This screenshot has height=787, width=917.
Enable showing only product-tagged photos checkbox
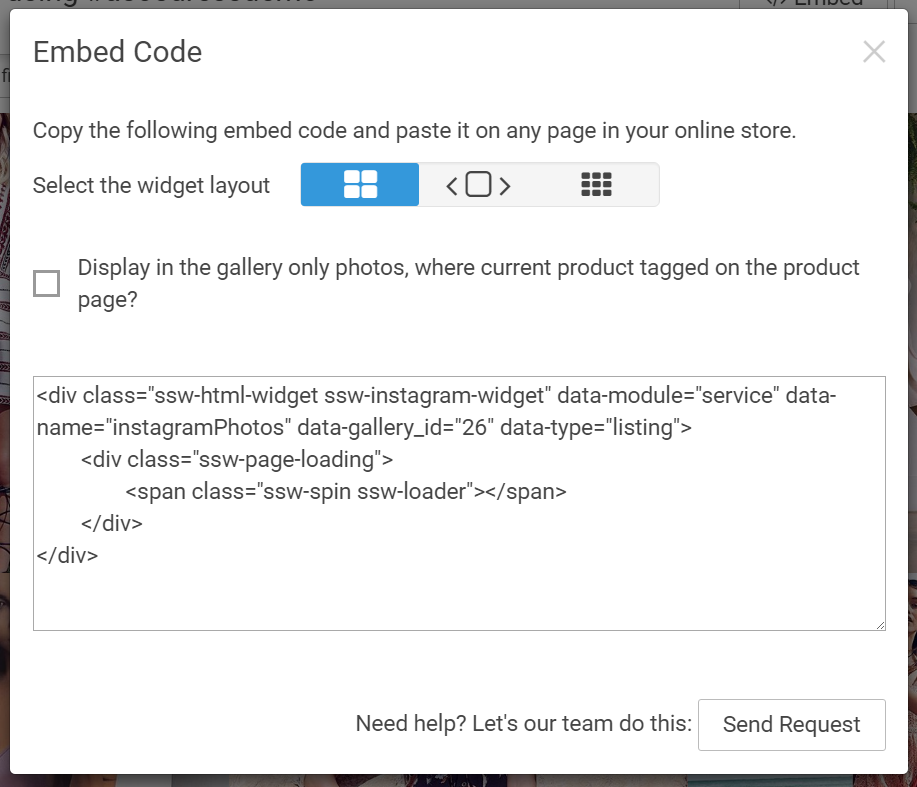[x=47, y=284]
